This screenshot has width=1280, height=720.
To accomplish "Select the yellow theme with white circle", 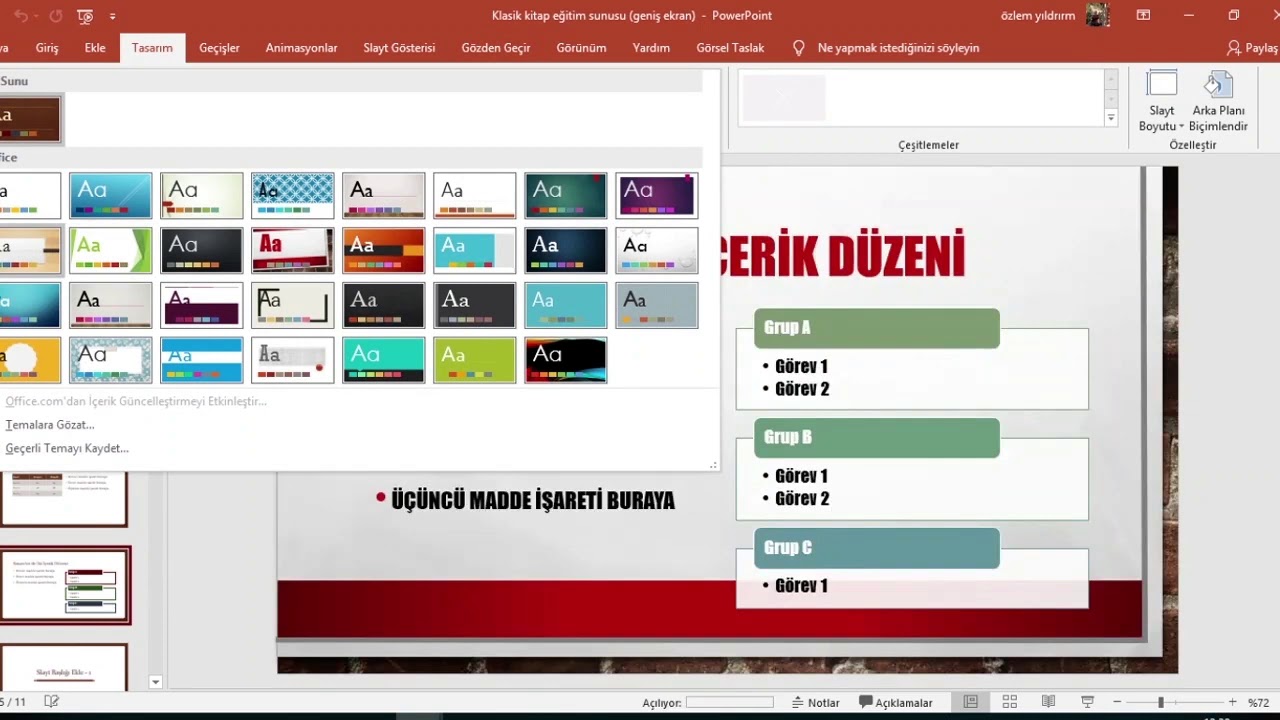I will coord(30,361).
